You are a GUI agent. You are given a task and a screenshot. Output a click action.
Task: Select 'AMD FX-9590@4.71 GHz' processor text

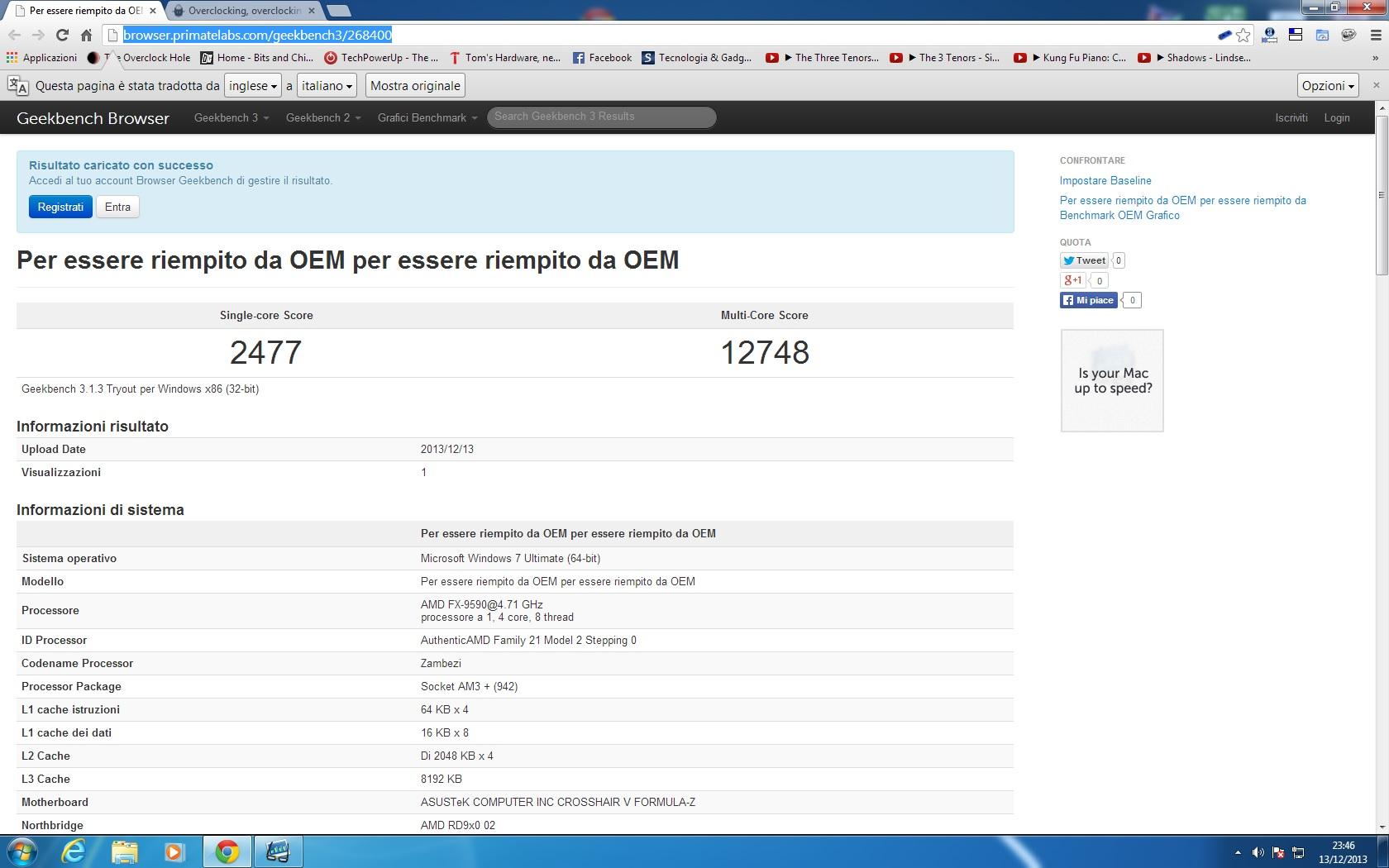click(x=481, y=604)
